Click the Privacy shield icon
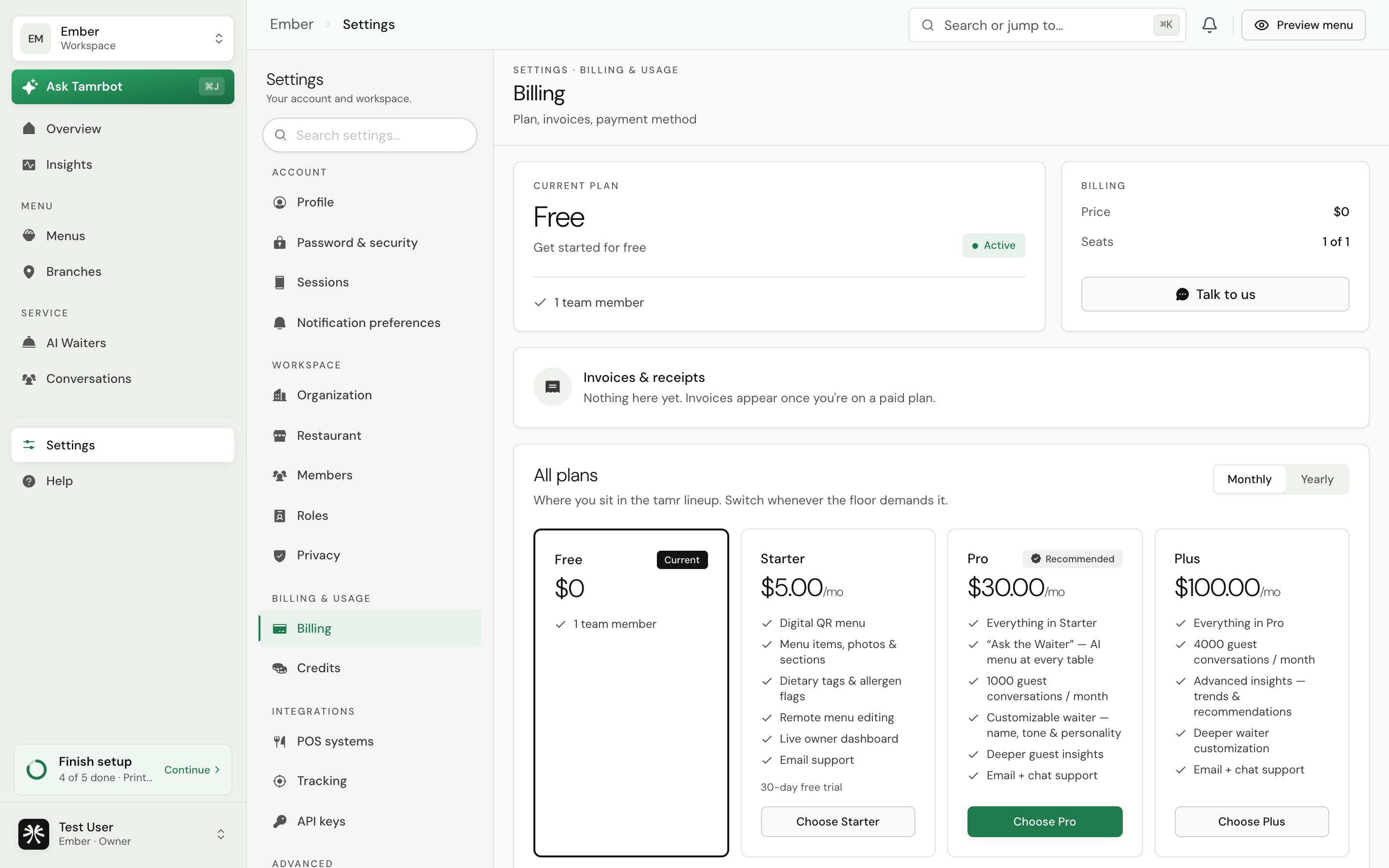Viewport: 1389px width, 868px height. (280, 555)
